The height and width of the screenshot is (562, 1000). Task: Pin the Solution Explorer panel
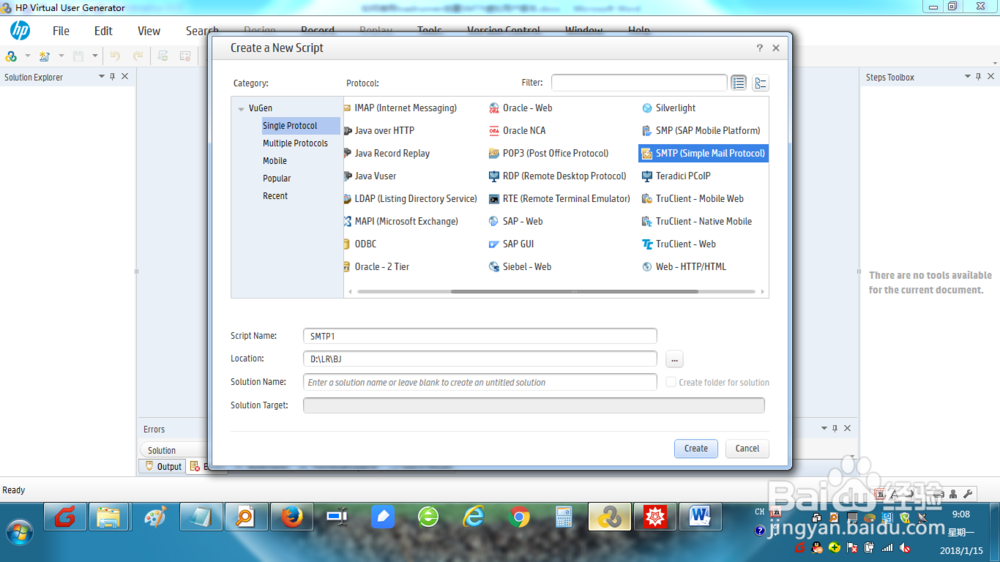click(x=113, y=77)
